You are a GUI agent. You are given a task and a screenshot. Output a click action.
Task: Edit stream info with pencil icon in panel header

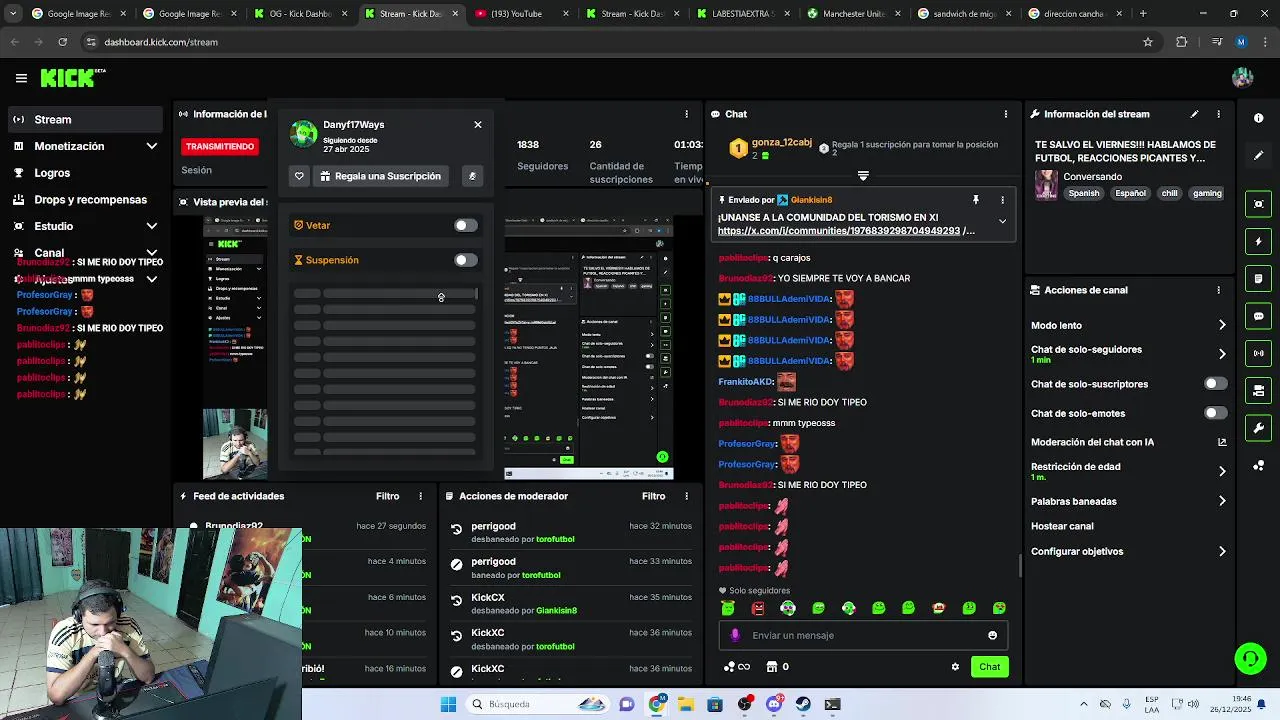1194,114
